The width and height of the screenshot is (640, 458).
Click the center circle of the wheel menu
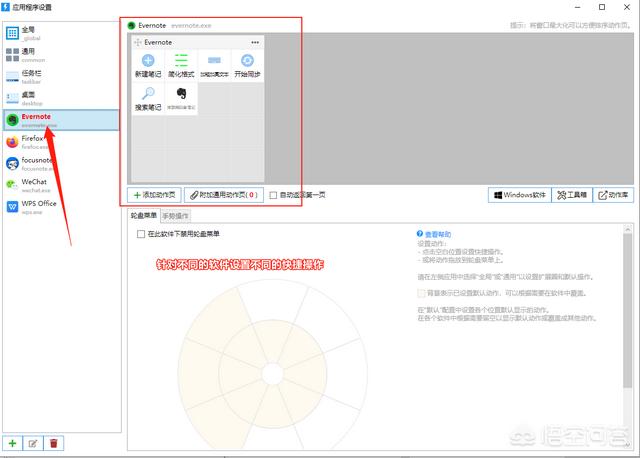pyautogui.click(x=272, y=374)
